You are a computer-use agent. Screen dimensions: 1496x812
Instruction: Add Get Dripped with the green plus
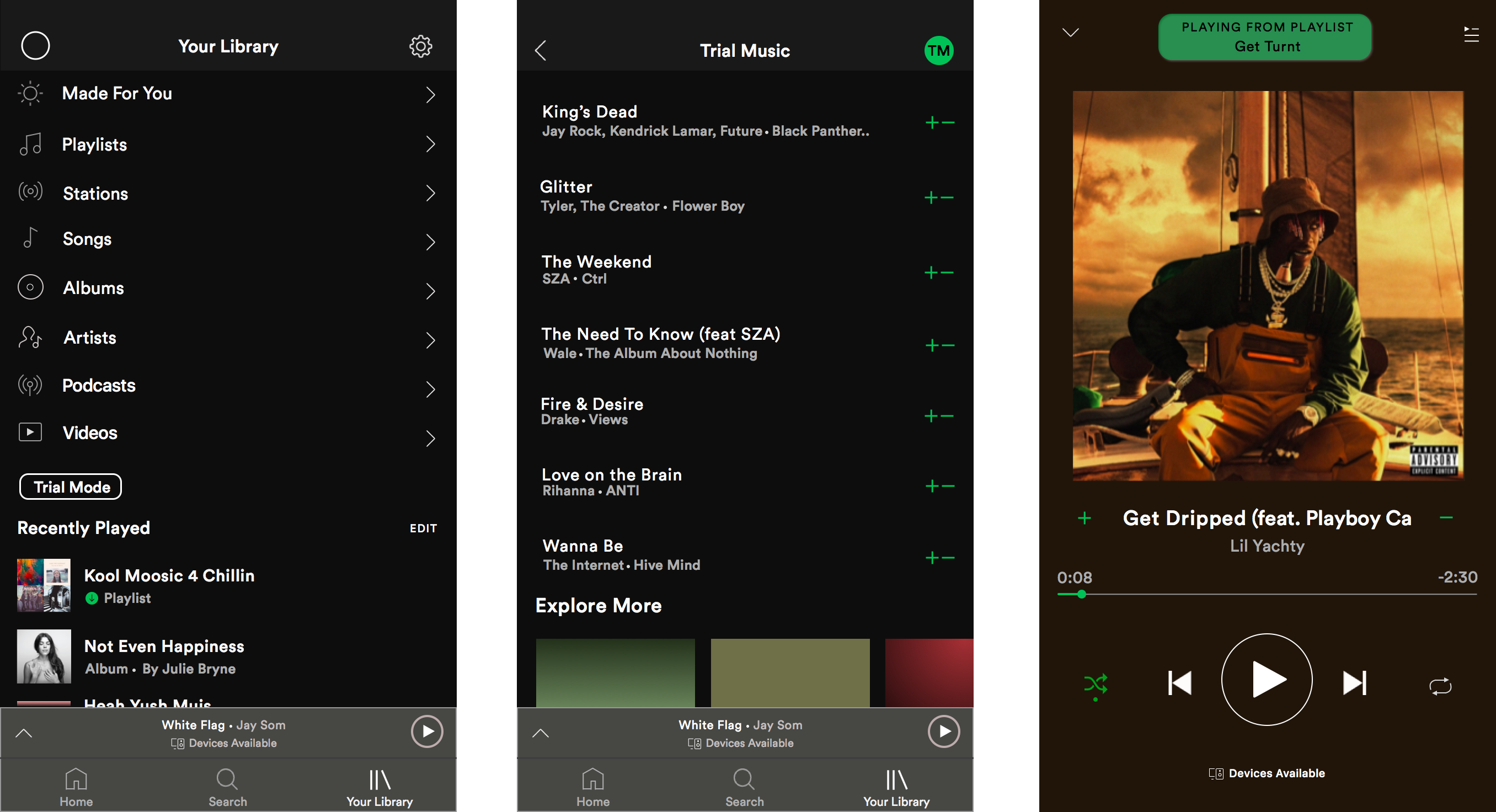point(1084,518)
